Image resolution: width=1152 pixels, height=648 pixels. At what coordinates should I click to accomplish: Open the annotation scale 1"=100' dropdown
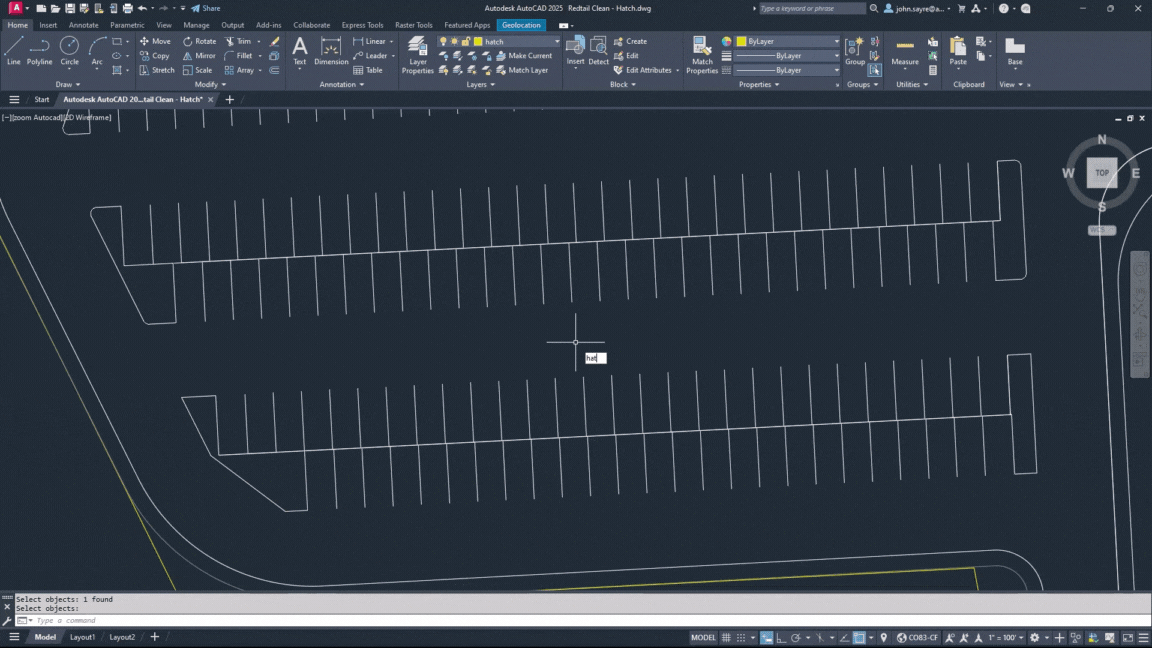click(x=1006, y=638)
